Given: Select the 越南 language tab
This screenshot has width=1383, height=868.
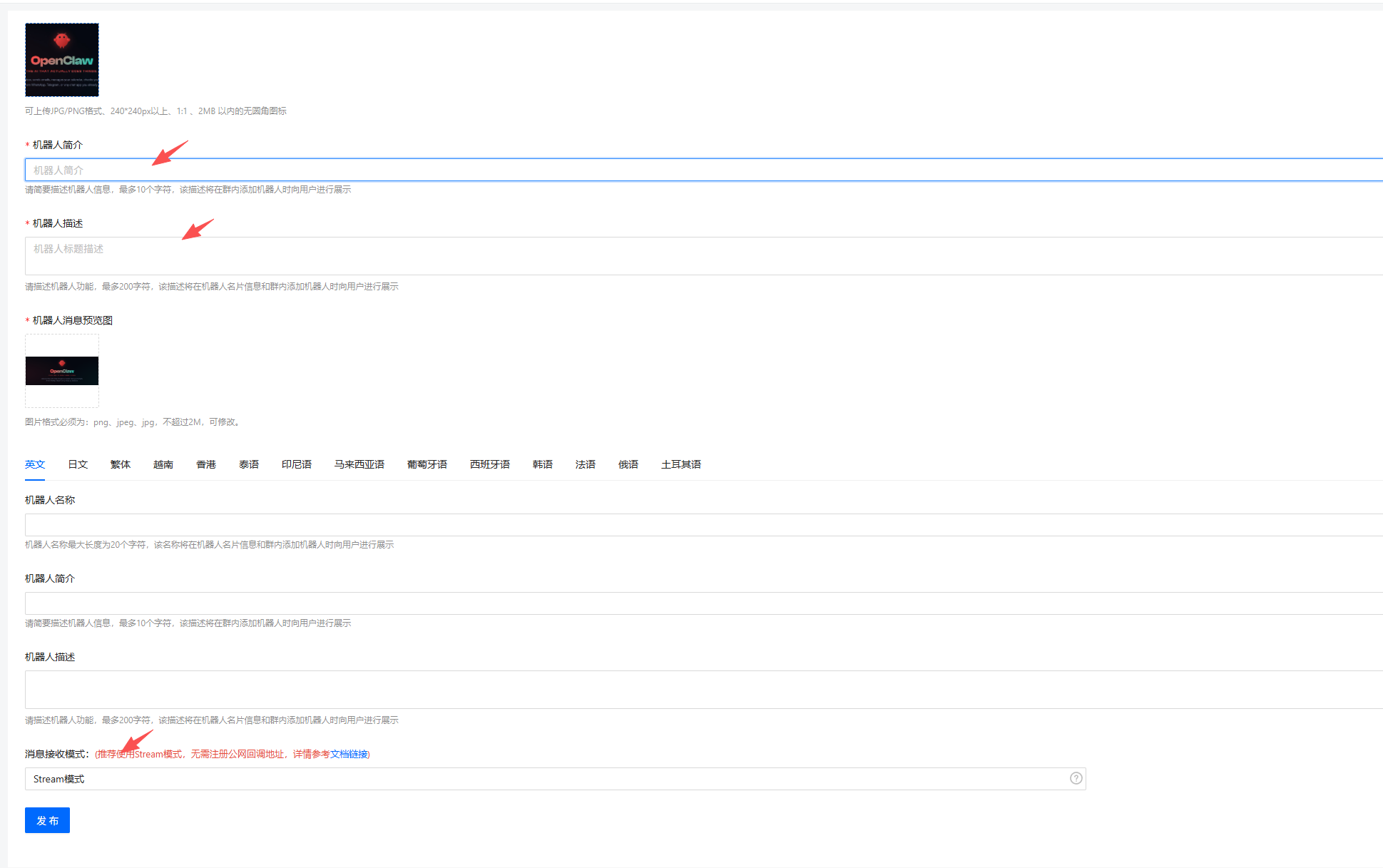Looking at the screenshot, I should click(163, 464).
